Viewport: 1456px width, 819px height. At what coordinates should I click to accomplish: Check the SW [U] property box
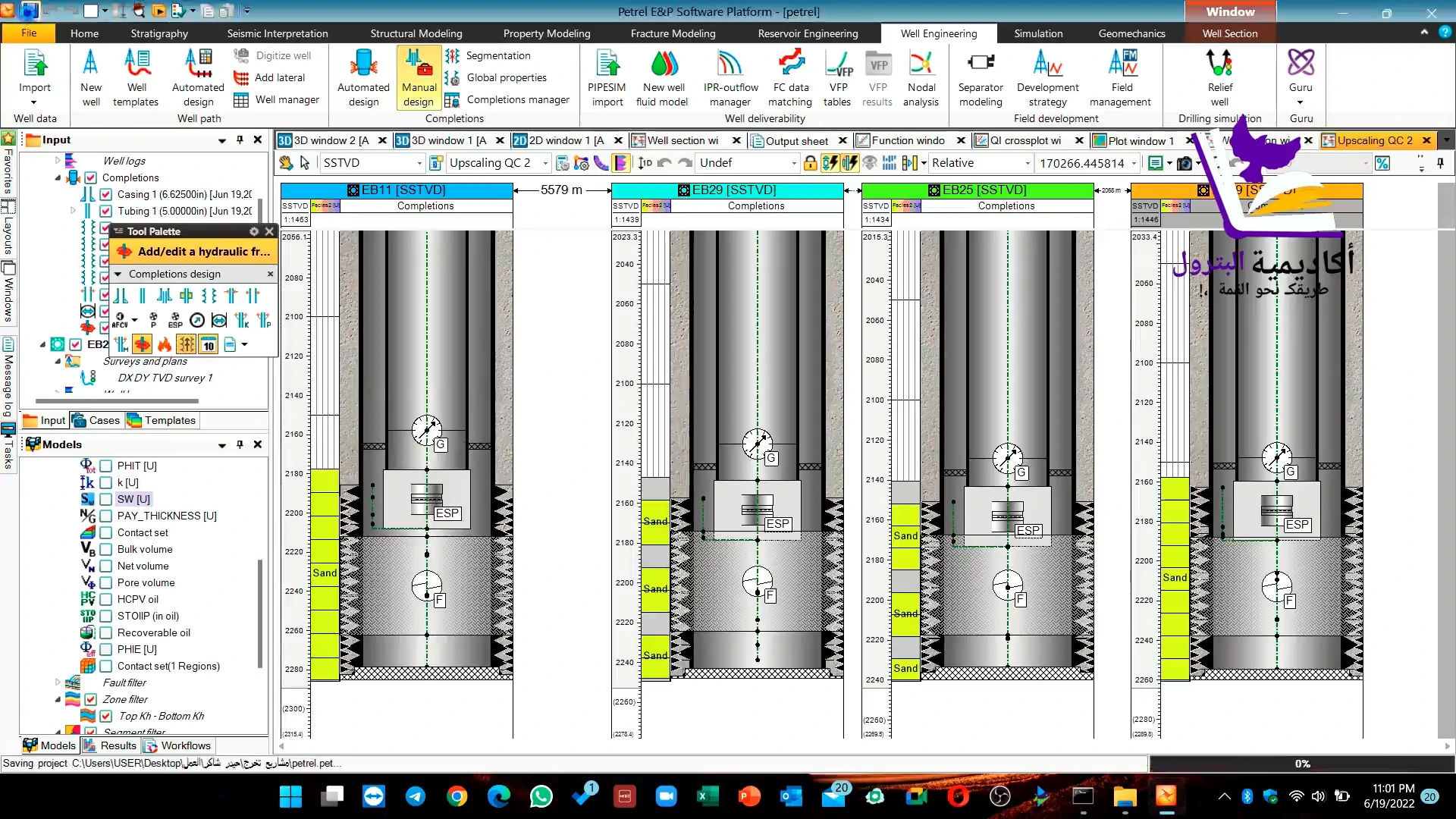click(x=106, y=499)
